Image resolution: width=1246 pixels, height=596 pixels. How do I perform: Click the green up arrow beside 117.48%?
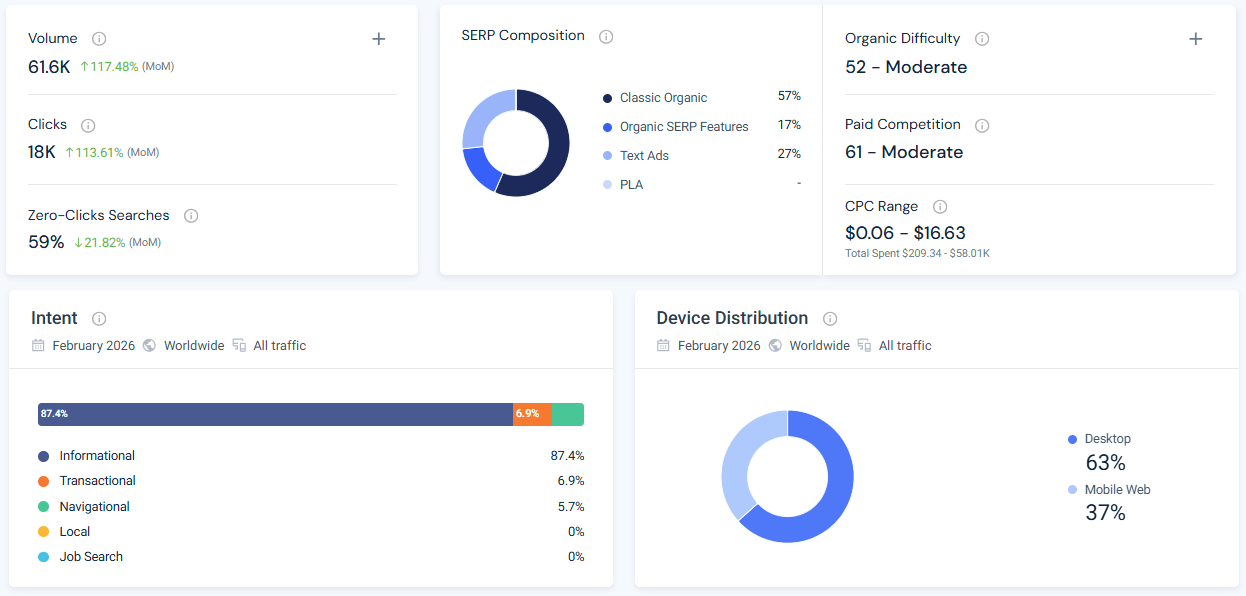click(x=84, y=67)
